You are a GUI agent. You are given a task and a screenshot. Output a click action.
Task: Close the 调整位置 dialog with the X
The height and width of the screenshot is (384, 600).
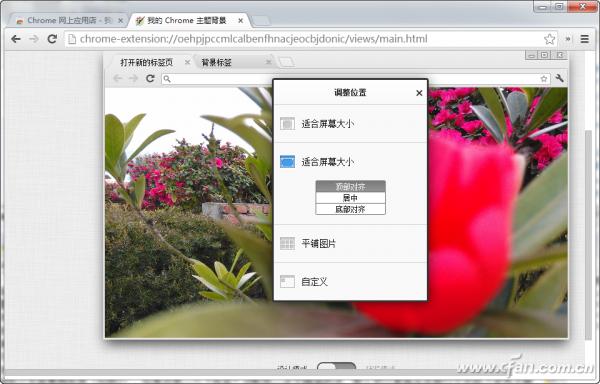click(419, 93)
